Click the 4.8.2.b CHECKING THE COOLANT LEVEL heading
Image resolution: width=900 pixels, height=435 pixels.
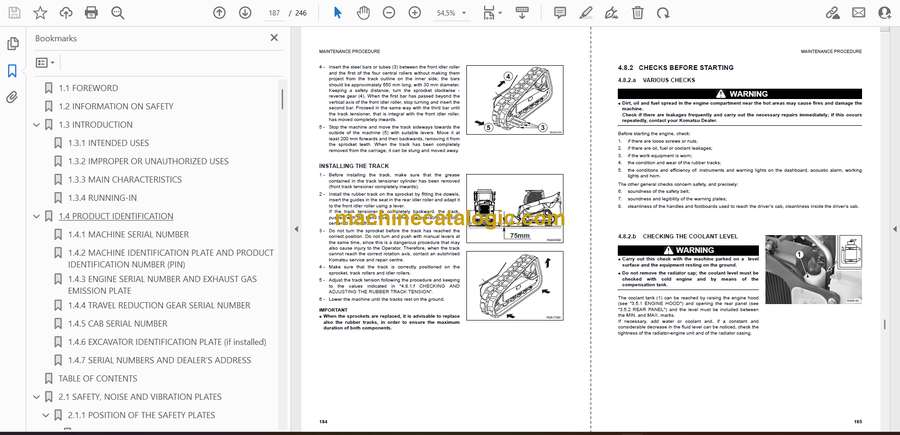(677, 236)
